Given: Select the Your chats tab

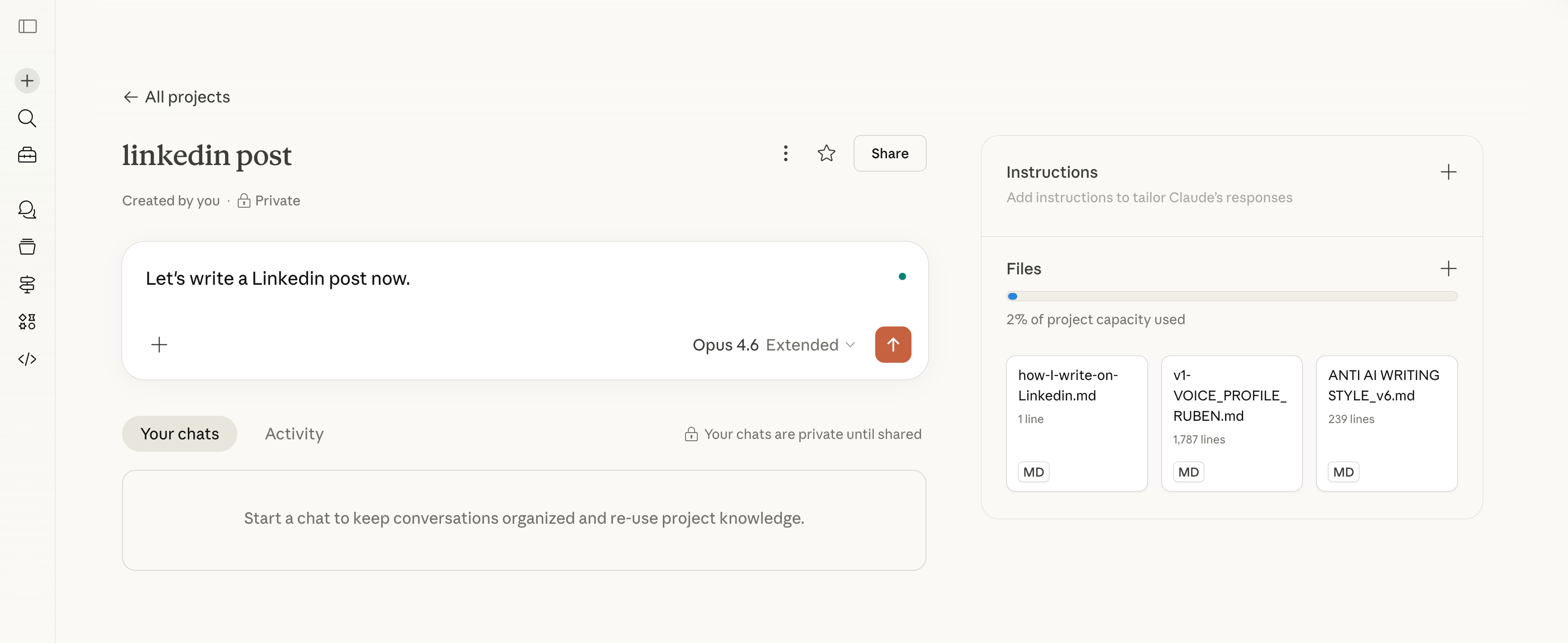Looking at the screenshot, I should [180, 434].
